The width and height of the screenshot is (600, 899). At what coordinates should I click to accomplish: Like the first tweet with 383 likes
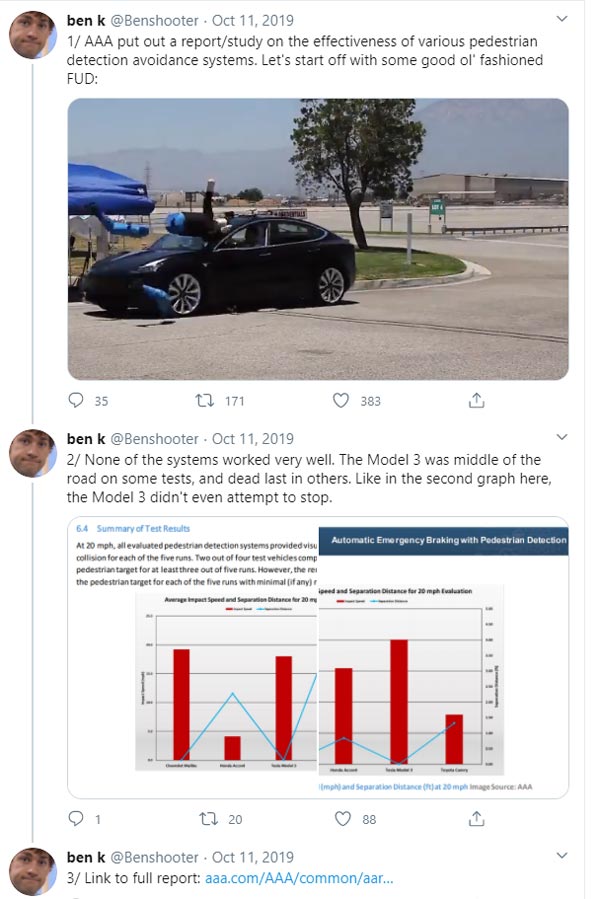click(x=342, y=401)
